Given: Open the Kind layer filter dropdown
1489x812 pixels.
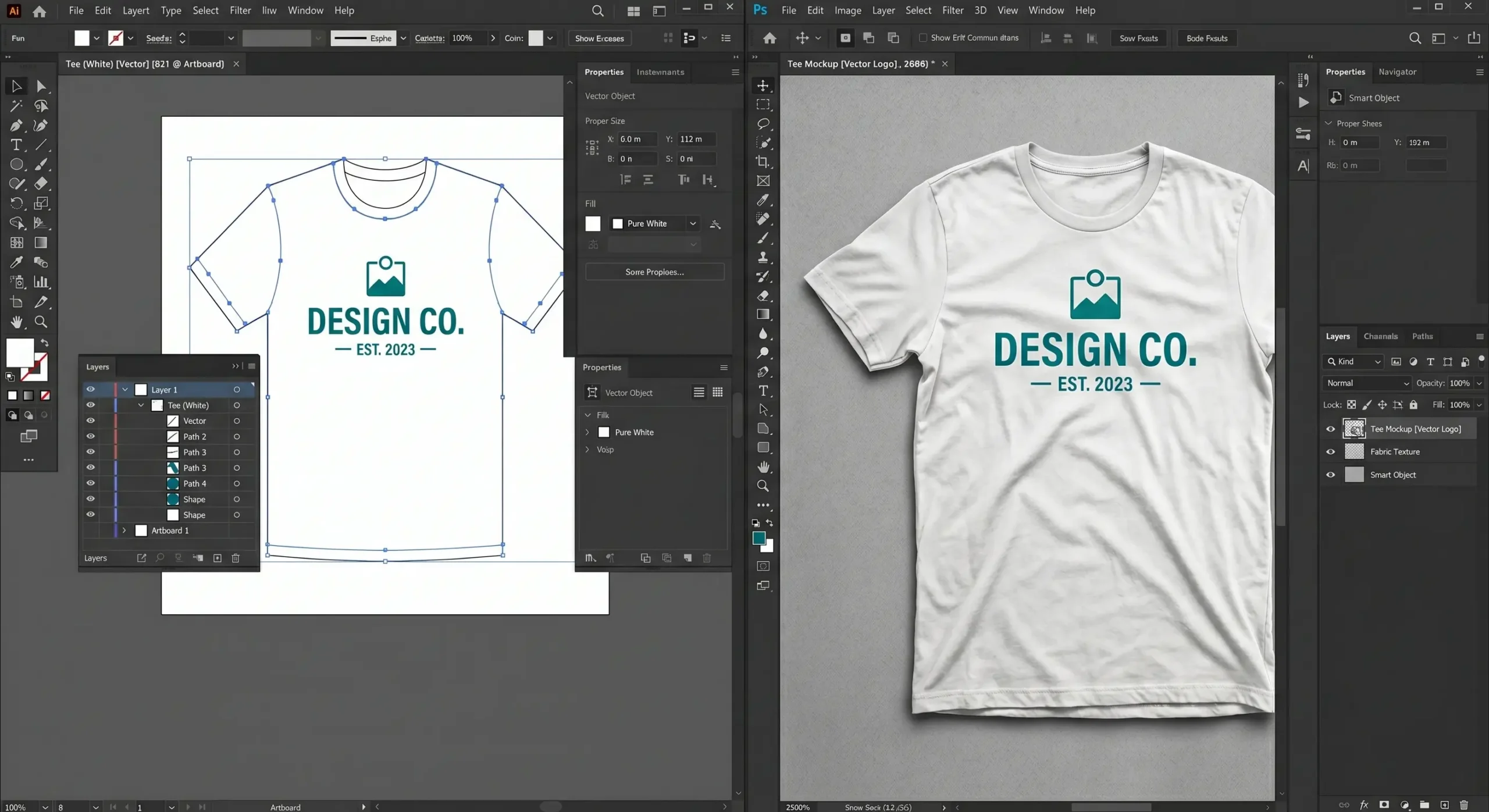Looking at the screenshot, I should pyautogui.click(x=1353, y=362).
